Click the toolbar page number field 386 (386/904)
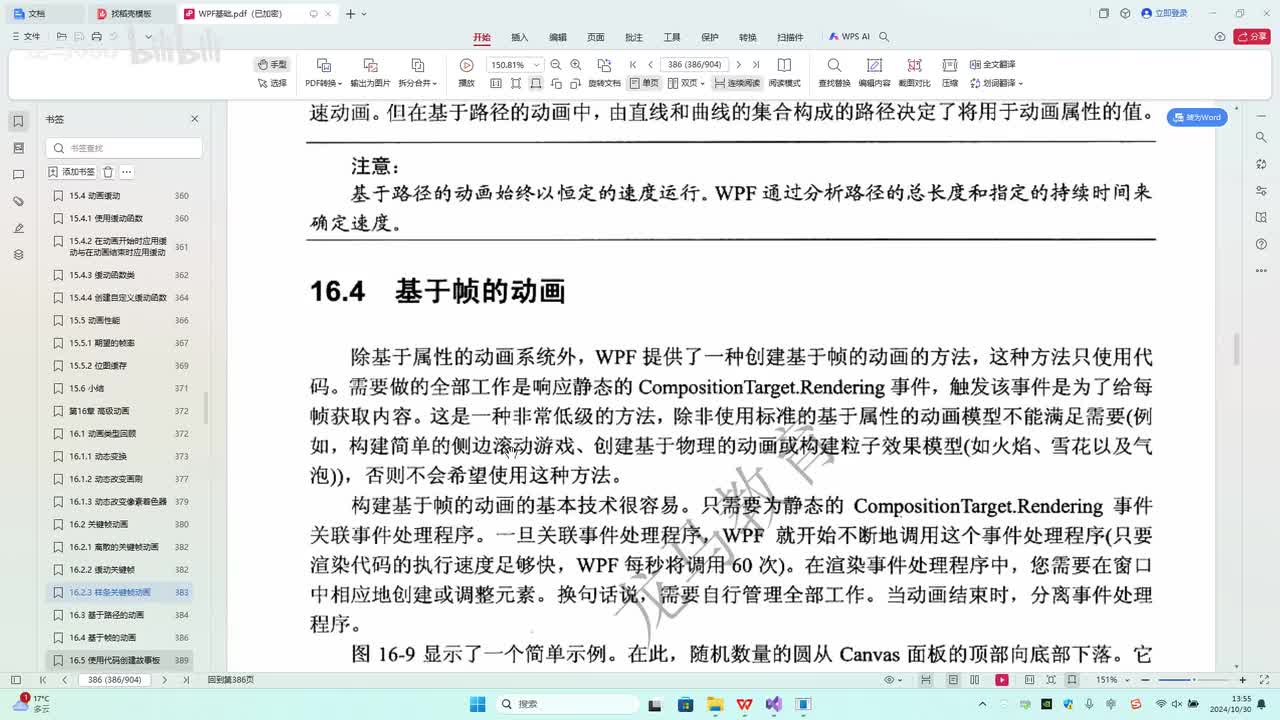 pyautogui.click(x=695, y=64)
